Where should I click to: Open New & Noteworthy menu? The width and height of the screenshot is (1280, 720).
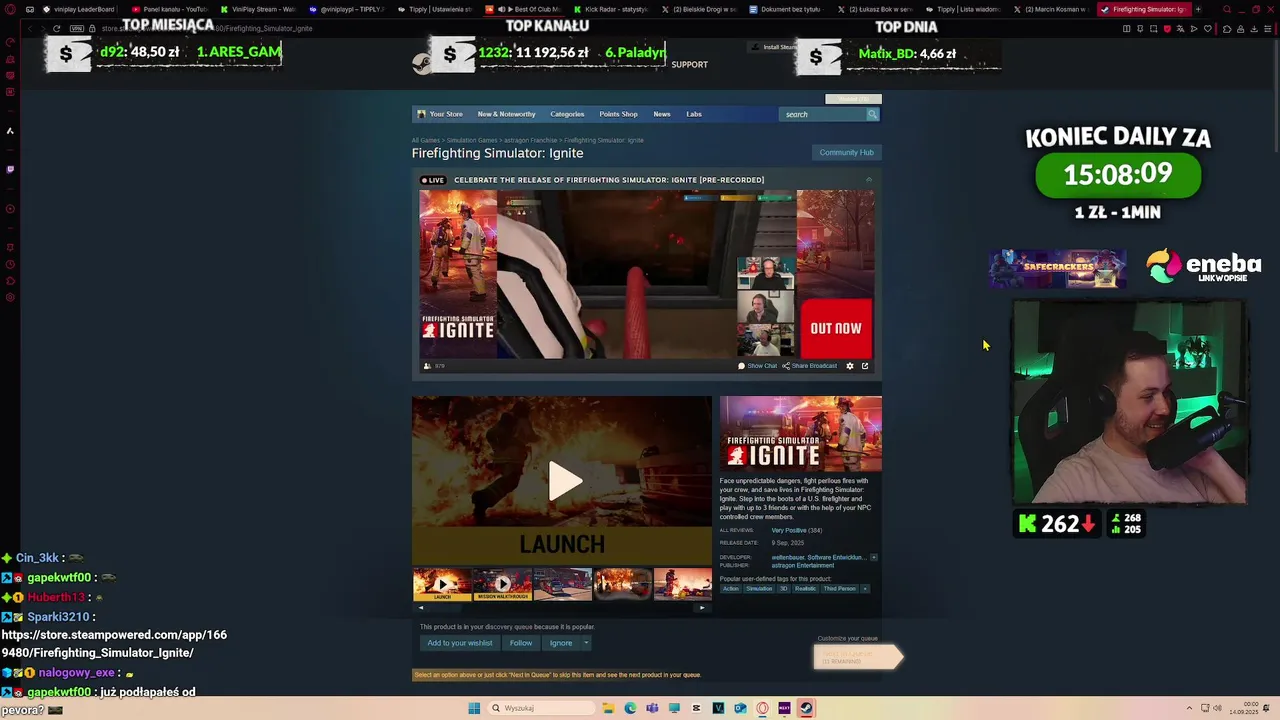(x=506, y=114)
